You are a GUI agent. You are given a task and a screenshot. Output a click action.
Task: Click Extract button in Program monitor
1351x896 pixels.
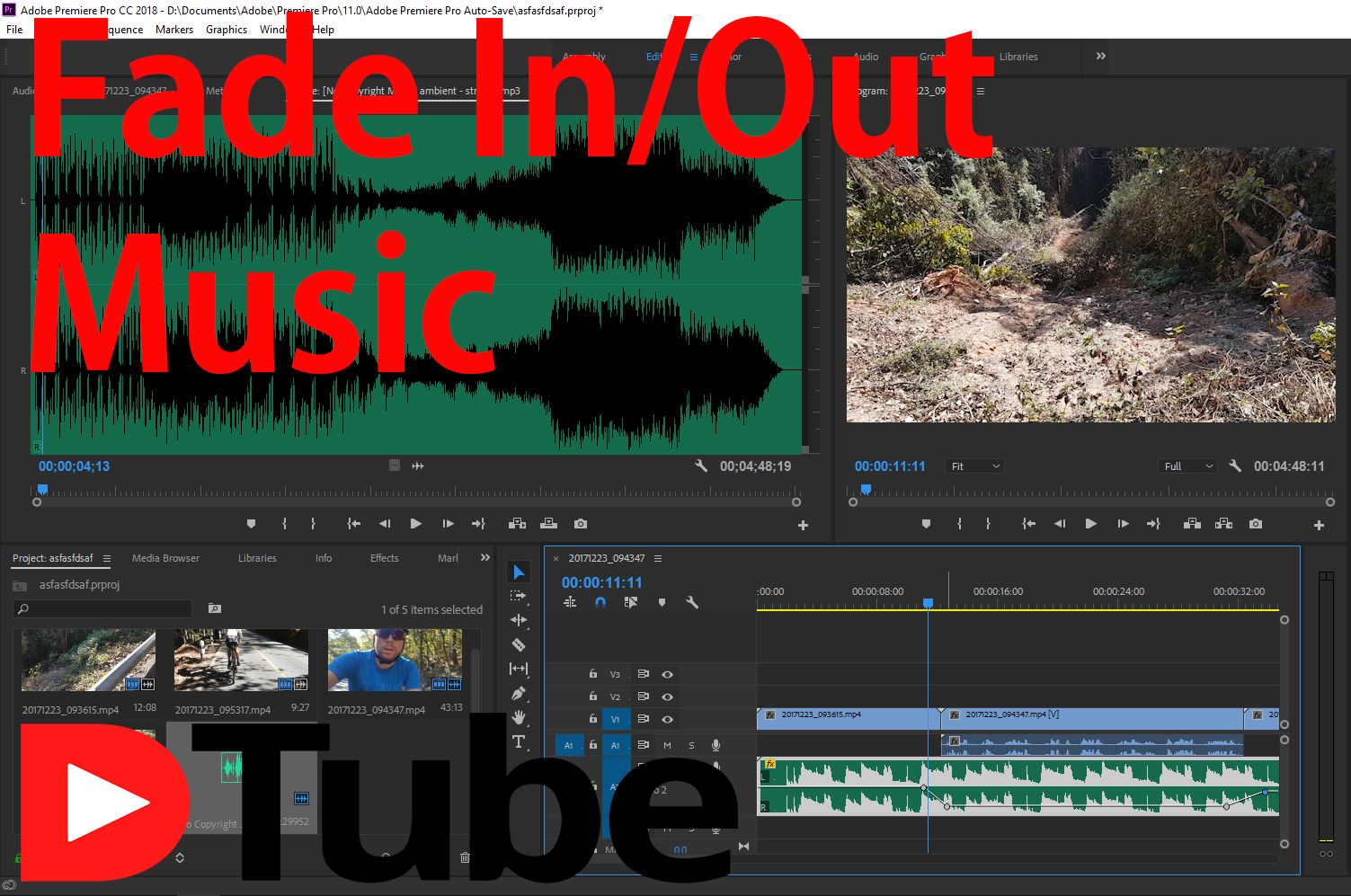[1223, 524]
